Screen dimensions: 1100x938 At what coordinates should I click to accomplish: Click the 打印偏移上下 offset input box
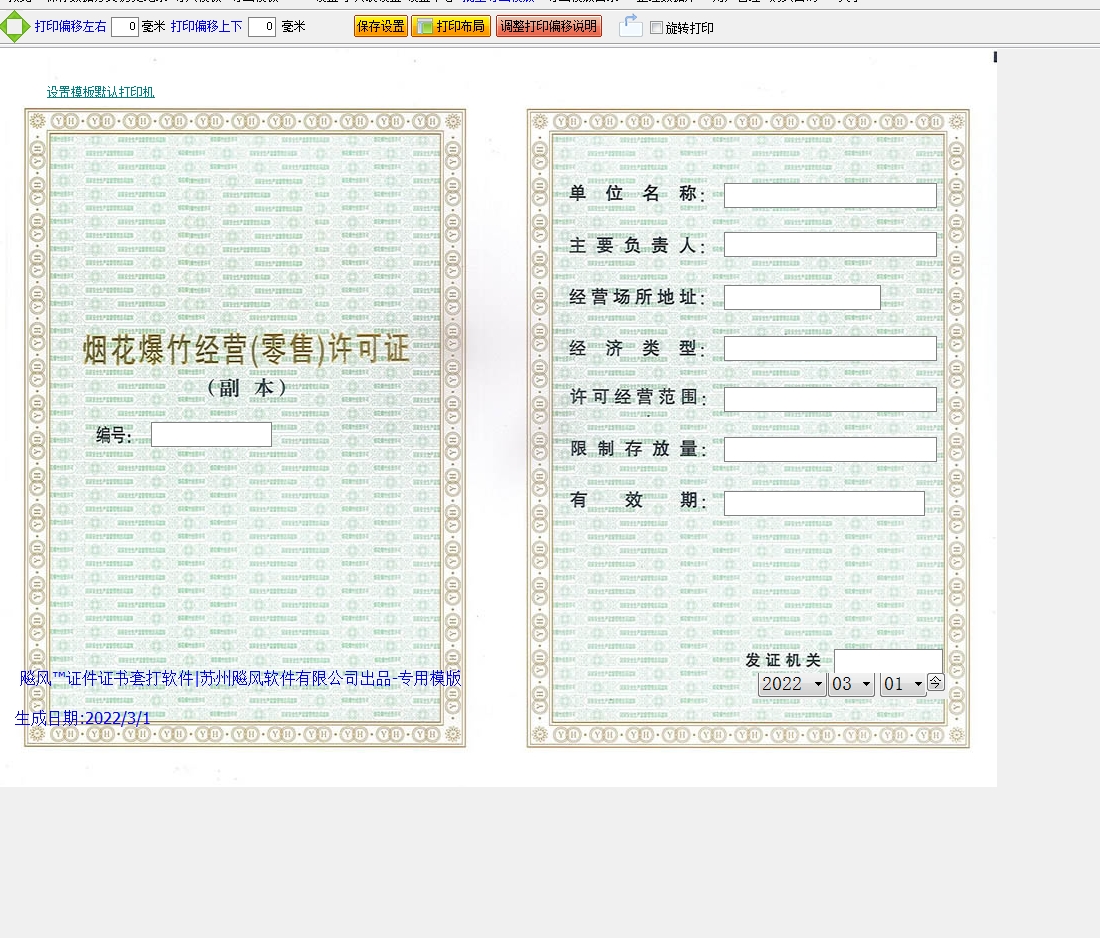[262, 27]
